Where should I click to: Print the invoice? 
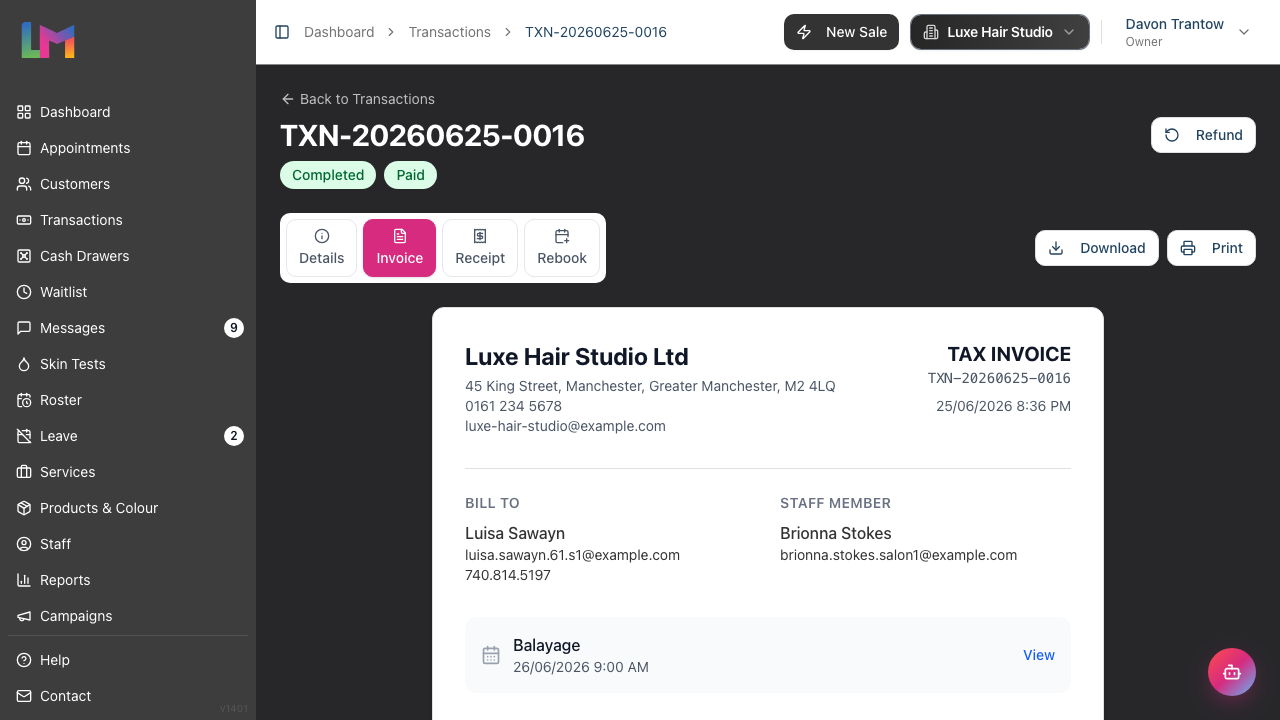pos(1211,248)
